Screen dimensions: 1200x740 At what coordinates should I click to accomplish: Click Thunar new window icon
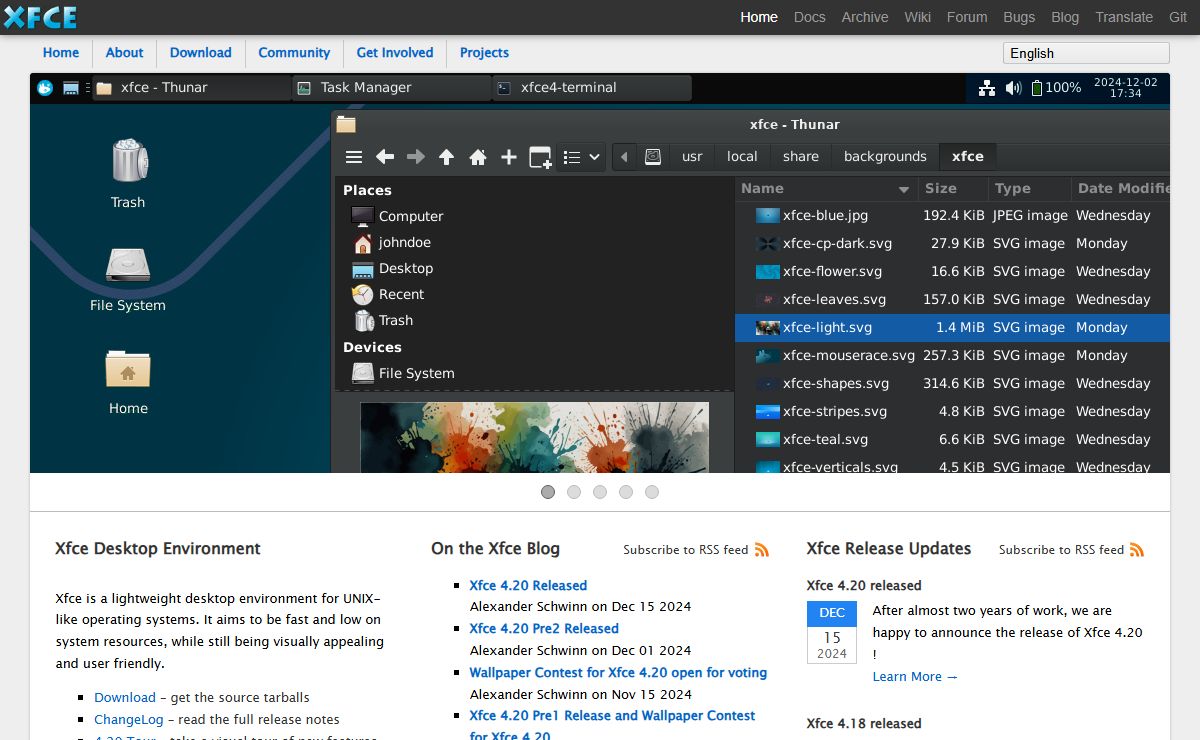pos(540,157)
